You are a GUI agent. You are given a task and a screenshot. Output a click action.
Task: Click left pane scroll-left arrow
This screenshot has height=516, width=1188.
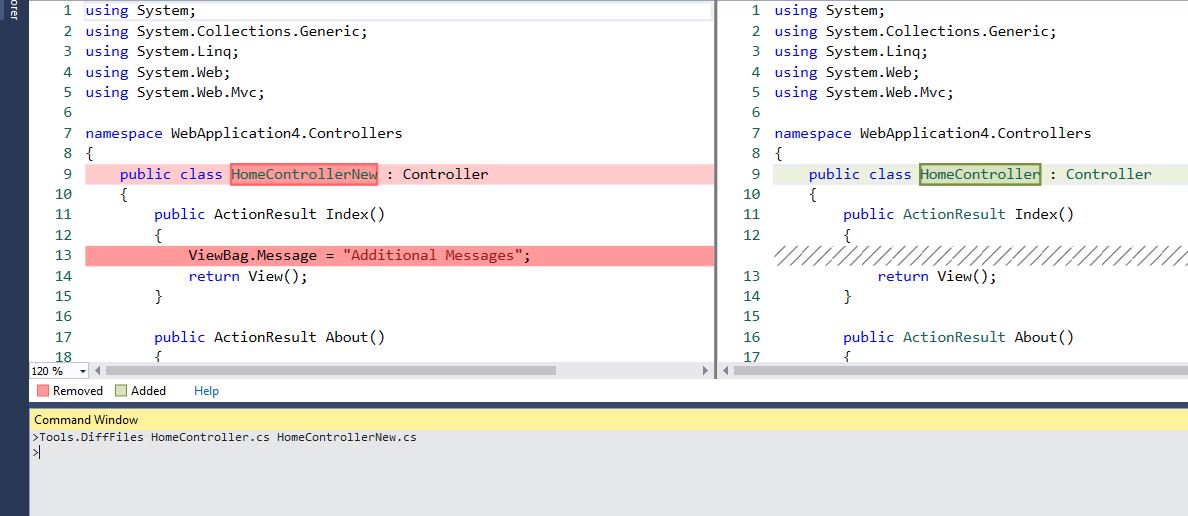[x=96, y=371]
